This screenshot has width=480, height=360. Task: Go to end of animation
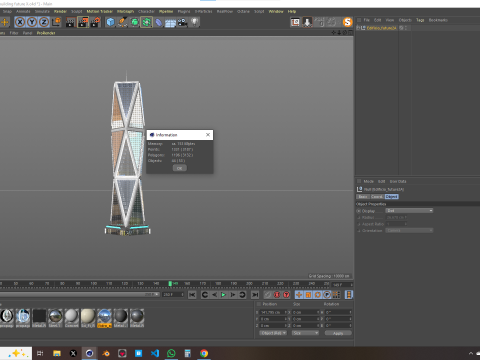255,295
